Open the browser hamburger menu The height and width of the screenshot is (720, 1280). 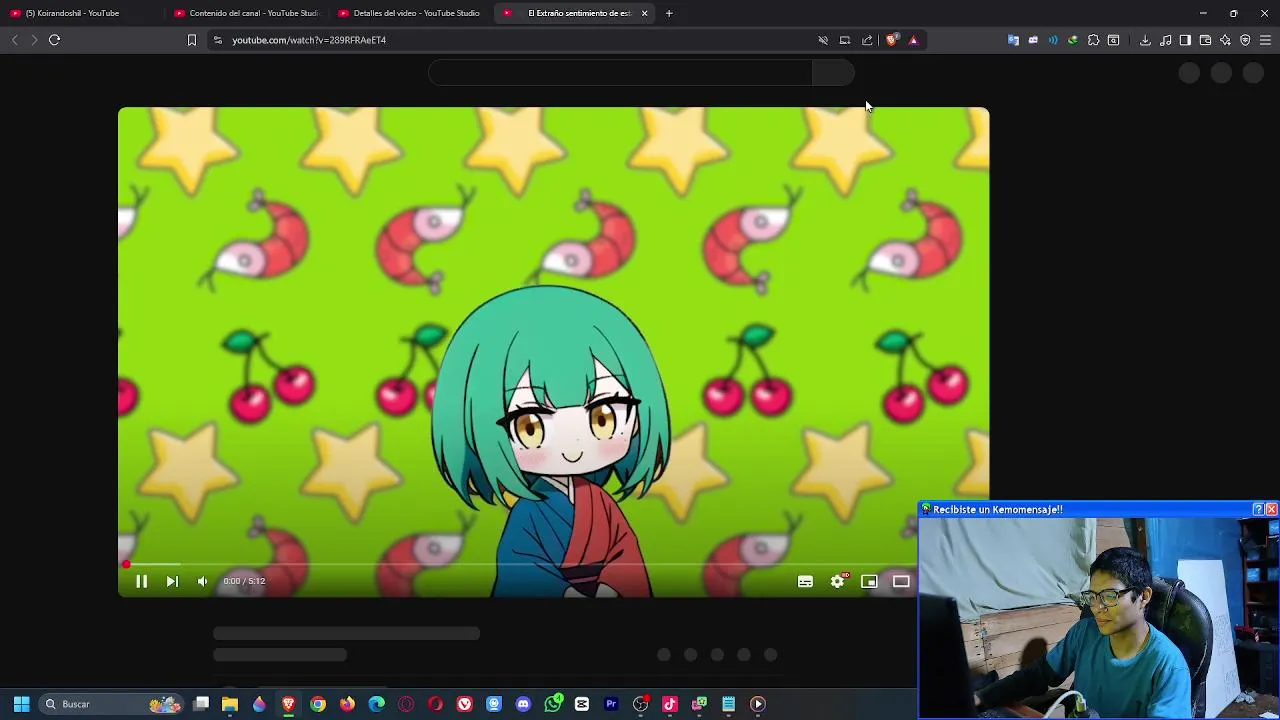(x=1265, y=40)
